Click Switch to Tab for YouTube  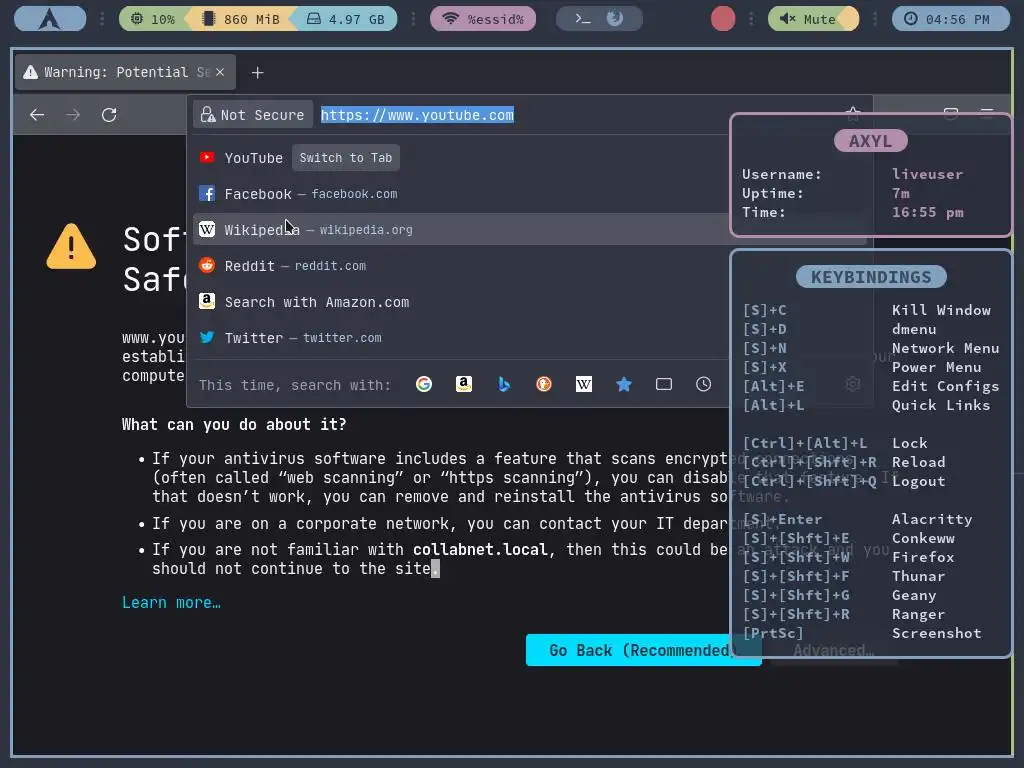coord(345,157)
